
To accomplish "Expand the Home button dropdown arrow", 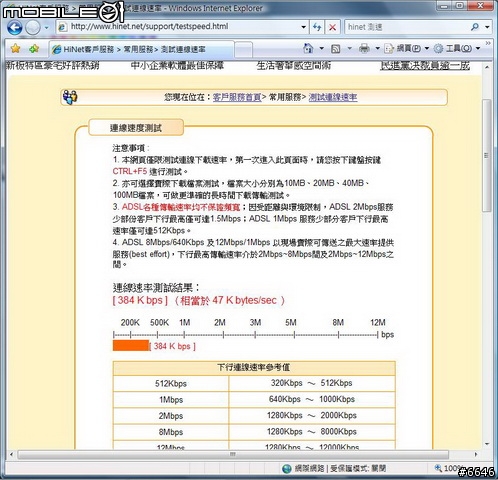I will (322, 49).
